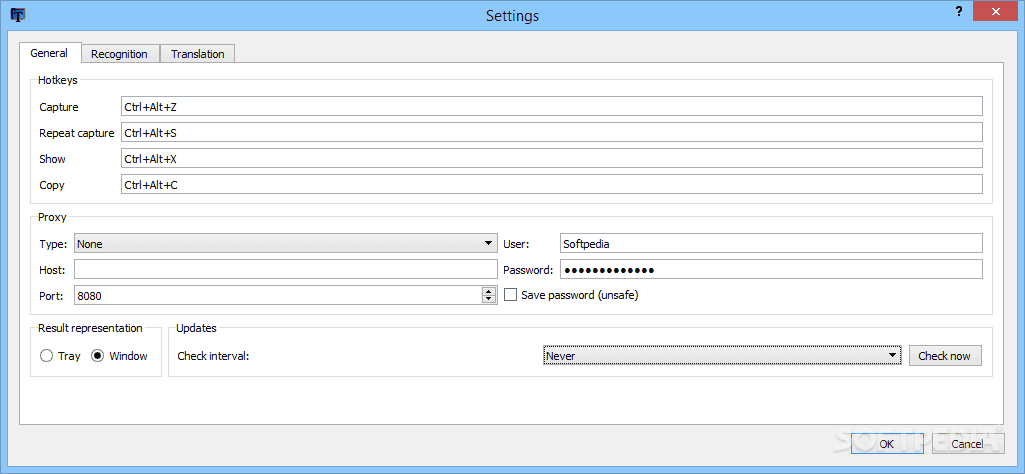Confirm settings with OK button

point(886,444)
